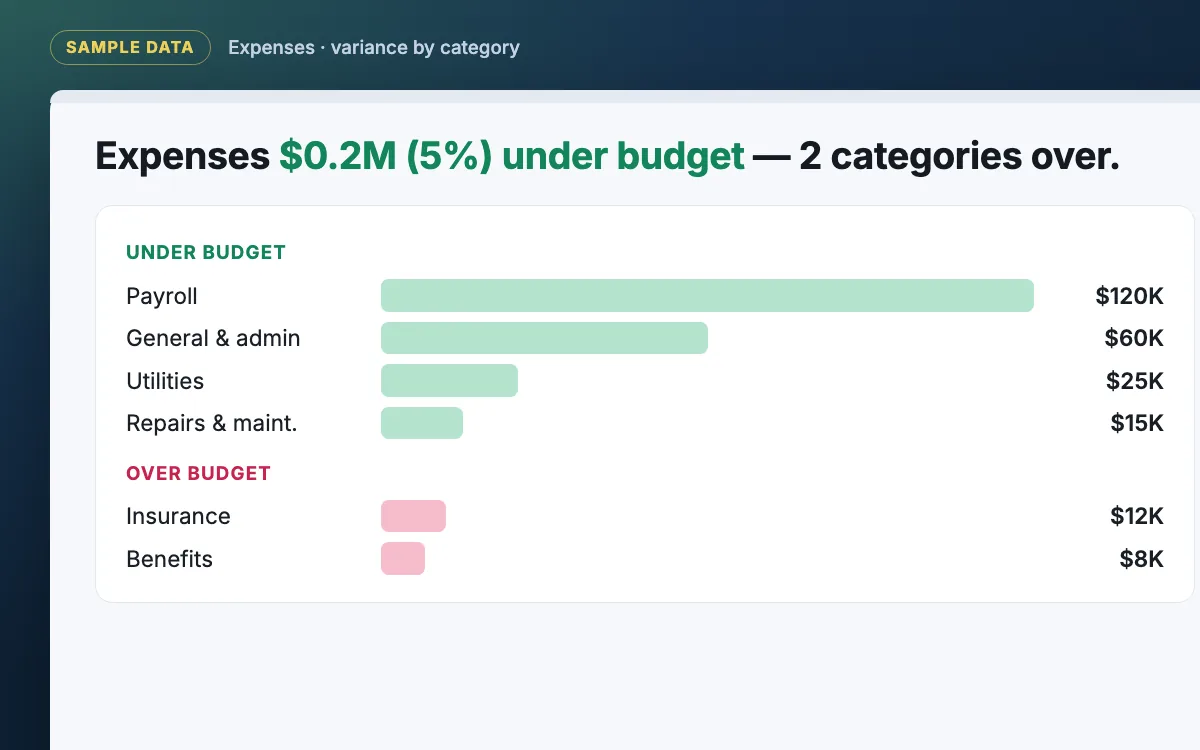Click the SAMPLE DATA badge
1200x750 pixels.
point(130,47)
